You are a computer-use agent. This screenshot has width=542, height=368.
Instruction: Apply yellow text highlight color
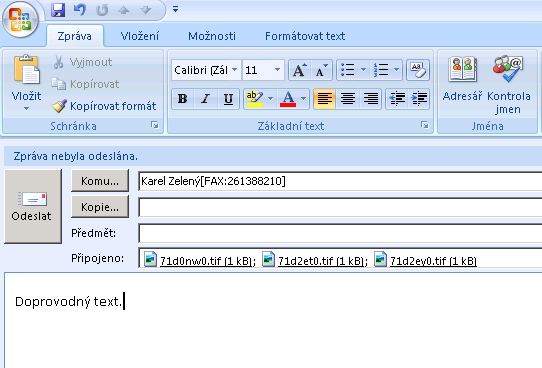point(255,99)
